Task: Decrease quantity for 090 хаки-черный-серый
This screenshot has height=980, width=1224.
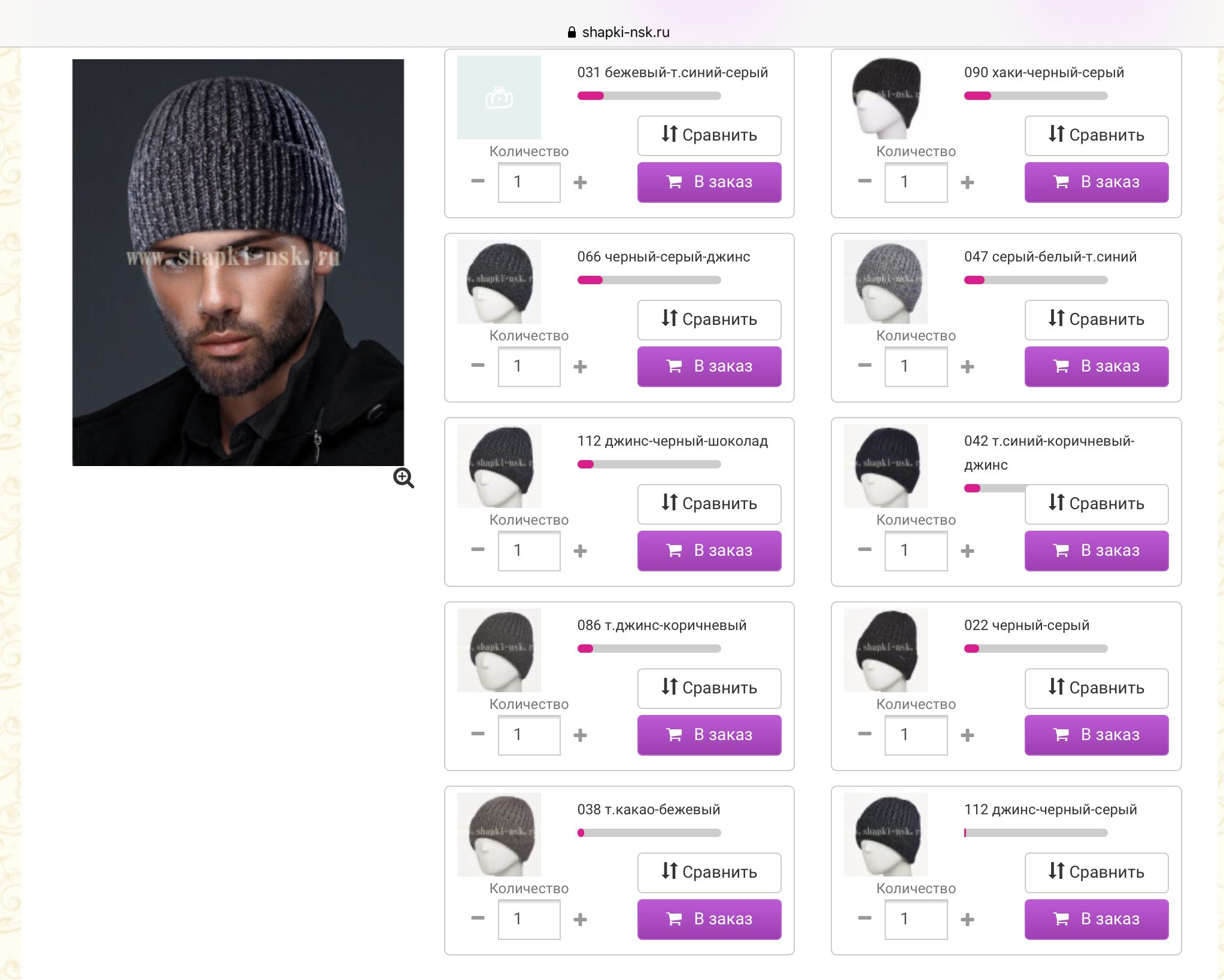Action: [864, 181]
